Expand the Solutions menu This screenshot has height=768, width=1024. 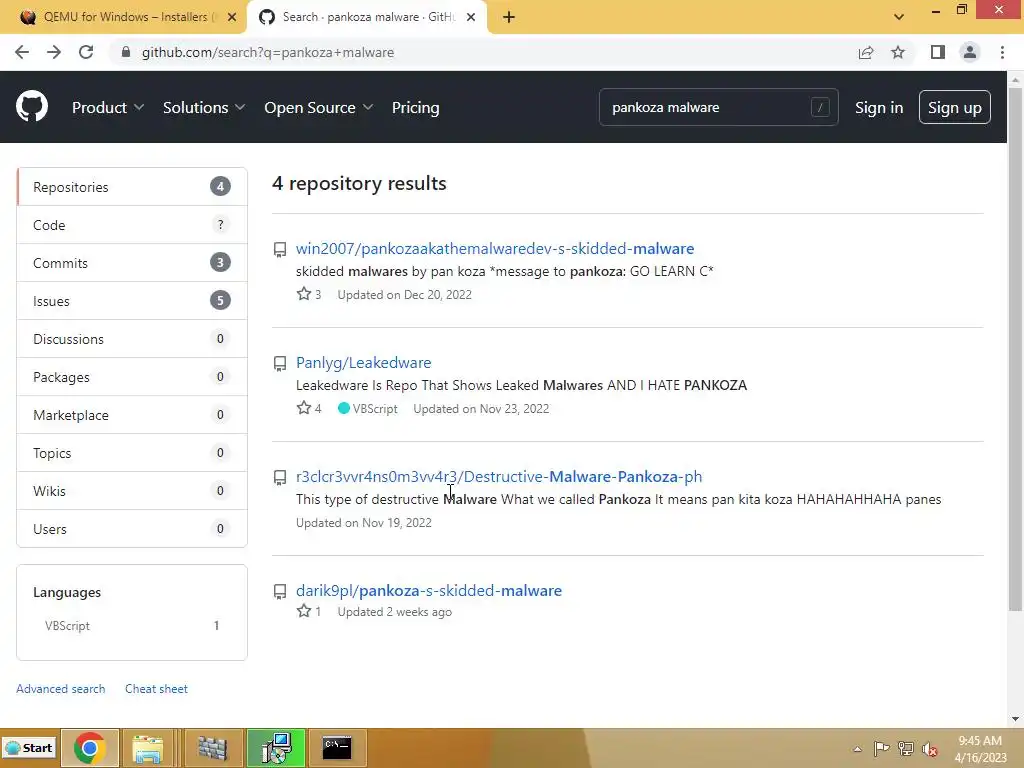pyautogui.click(x=204, y=107)
